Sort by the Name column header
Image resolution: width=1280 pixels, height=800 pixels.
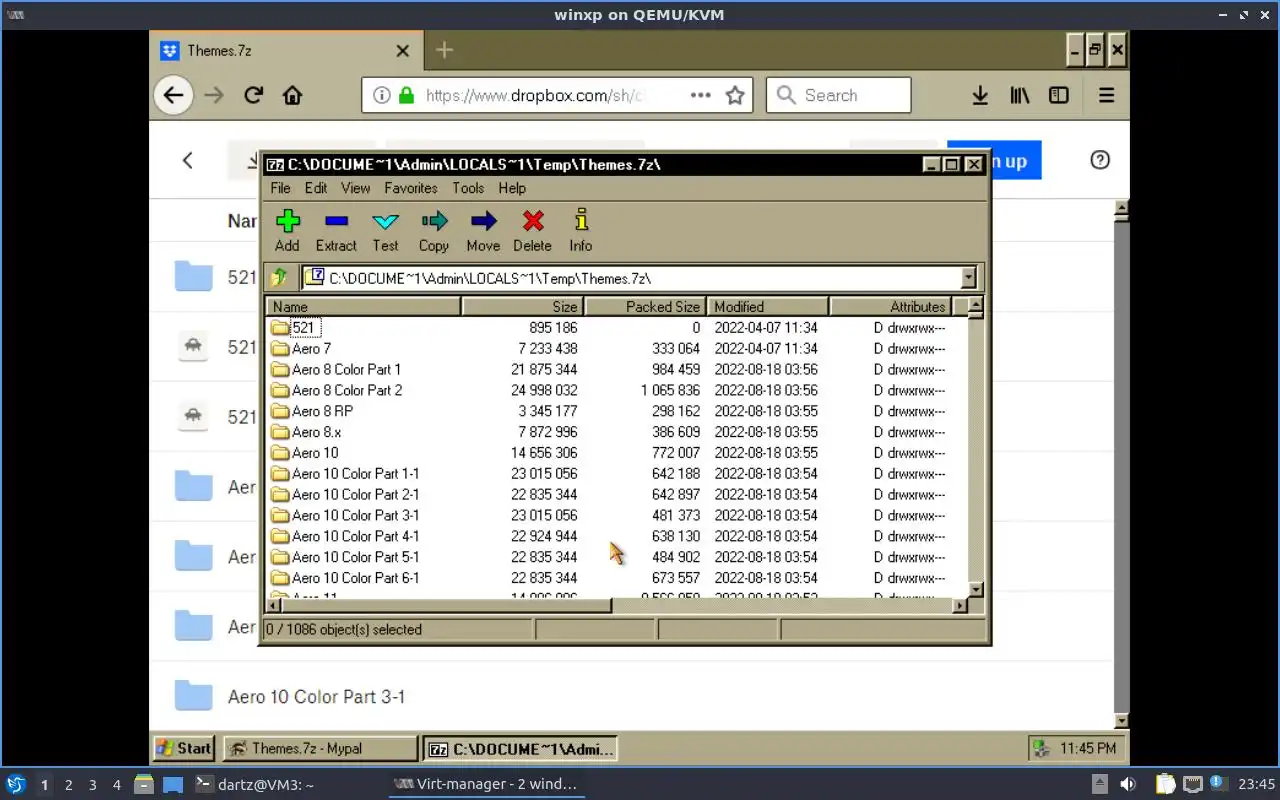coord(364,307)
